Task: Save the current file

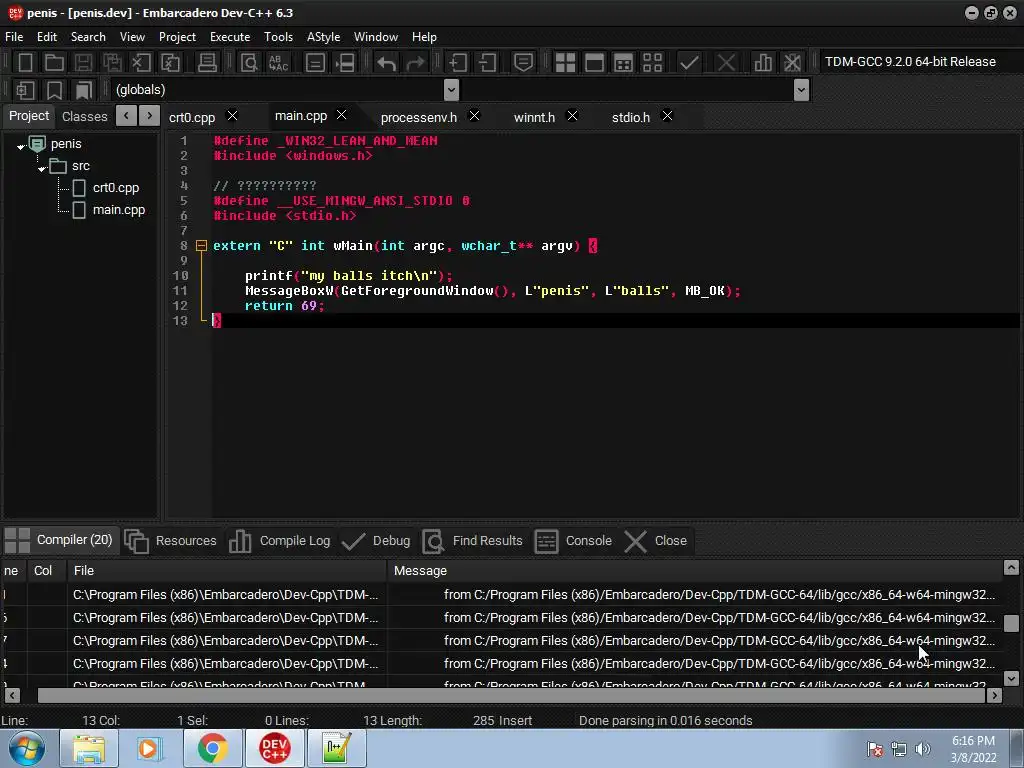Action: (x=83, y=63)
